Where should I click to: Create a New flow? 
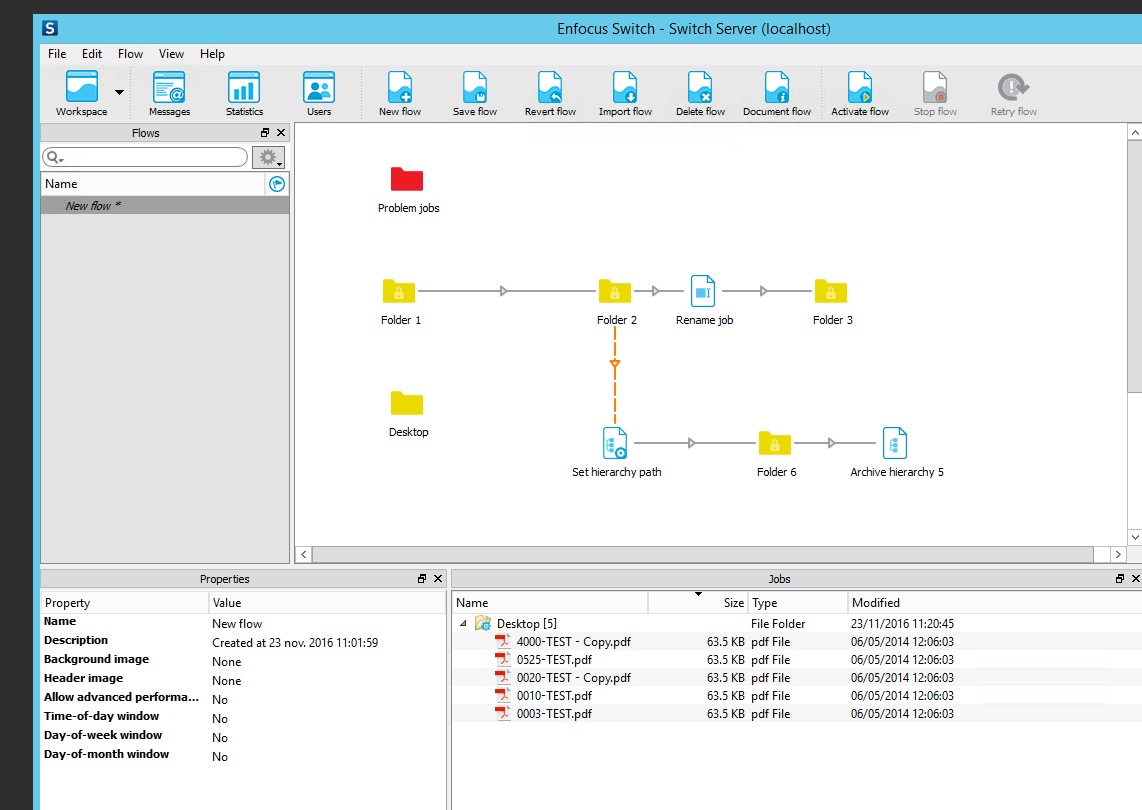pos(400,93)
